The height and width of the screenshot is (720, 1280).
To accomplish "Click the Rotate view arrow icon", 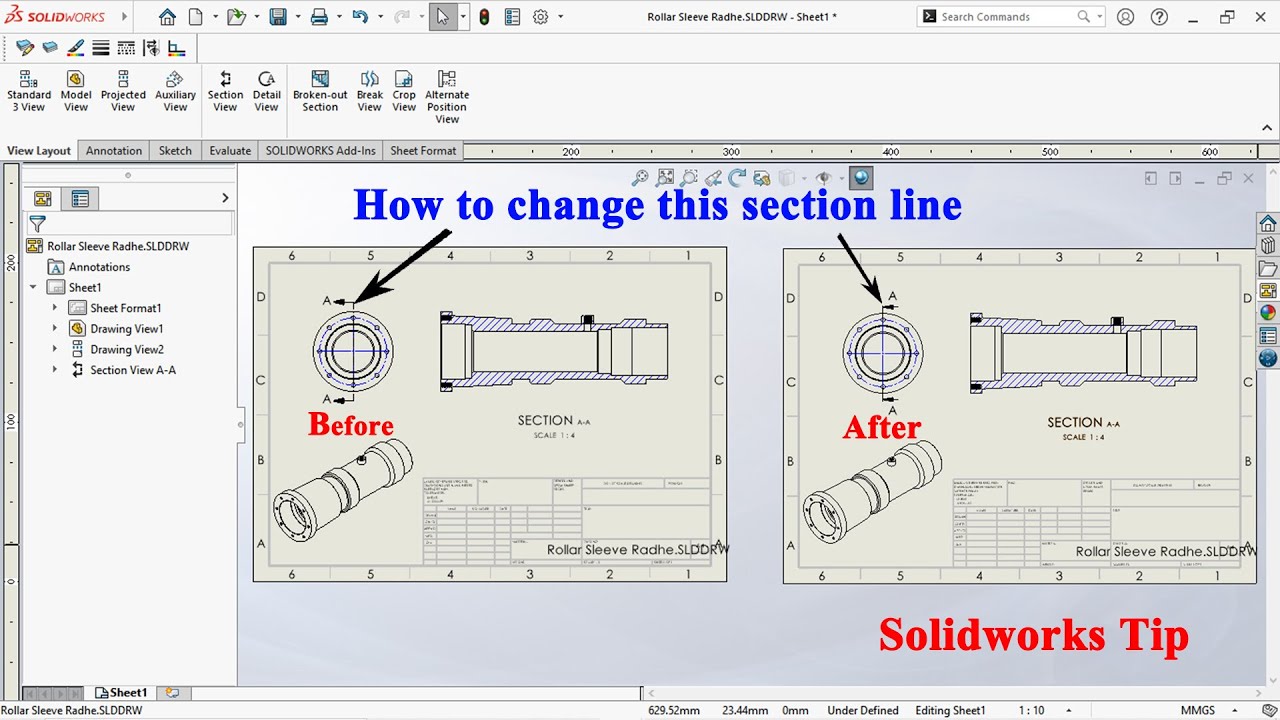I will 737,178.
